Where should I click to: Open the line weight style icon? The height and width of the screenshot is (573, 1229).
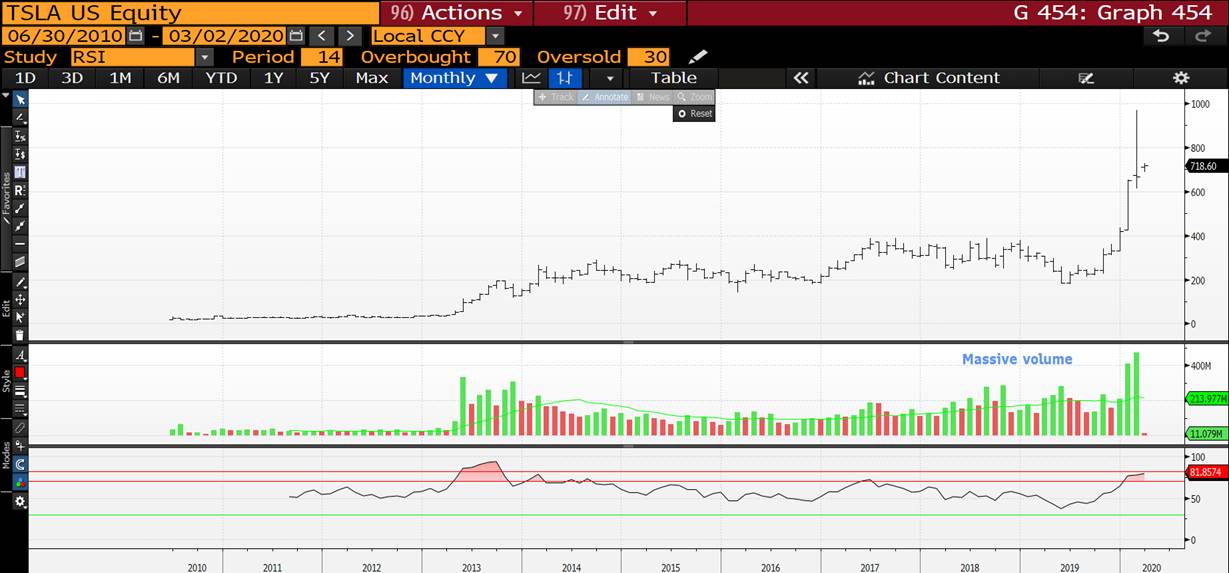coord(20,390)
